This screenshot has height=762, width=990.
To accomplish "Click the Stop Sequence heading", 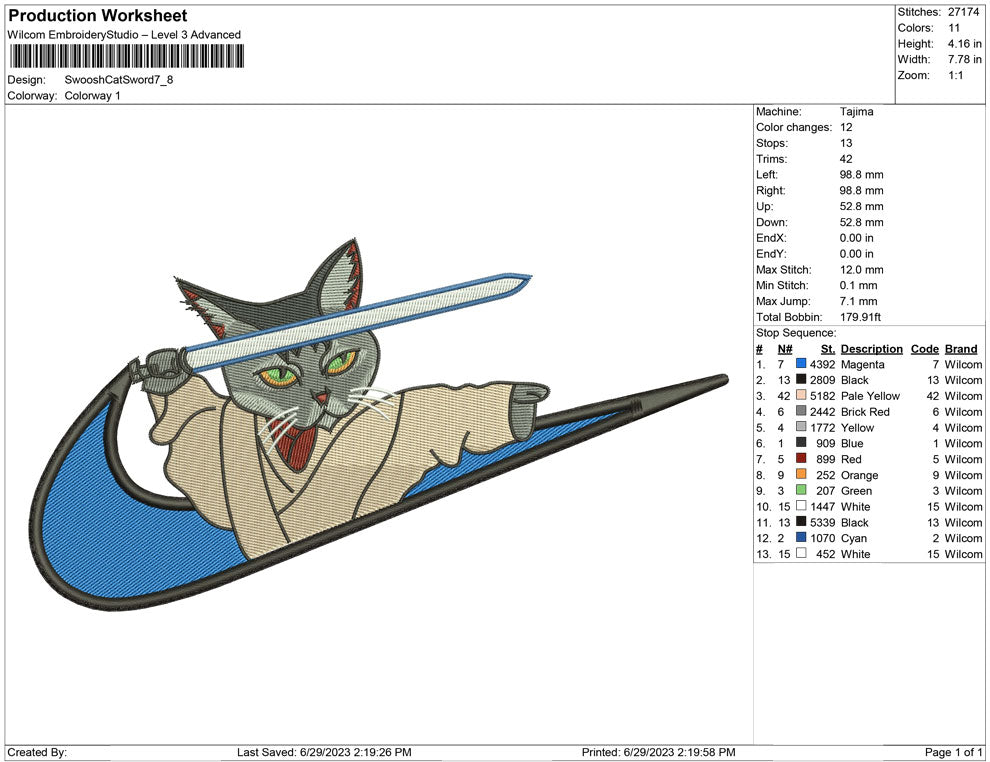I will click(796, 332).
